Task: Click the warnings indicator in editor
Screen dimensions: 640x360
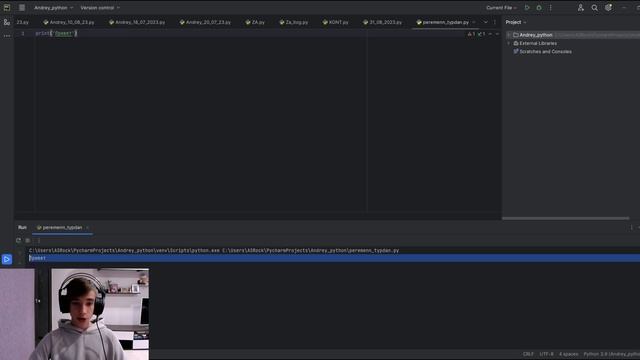Action: point(471,34)
